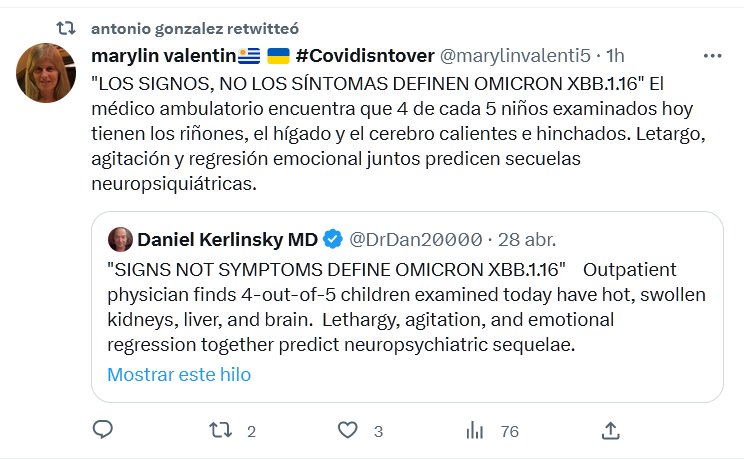The image size is (744, 460).
Task: Click the "28 abr." quoted tweet date
Action: [525, 239]
